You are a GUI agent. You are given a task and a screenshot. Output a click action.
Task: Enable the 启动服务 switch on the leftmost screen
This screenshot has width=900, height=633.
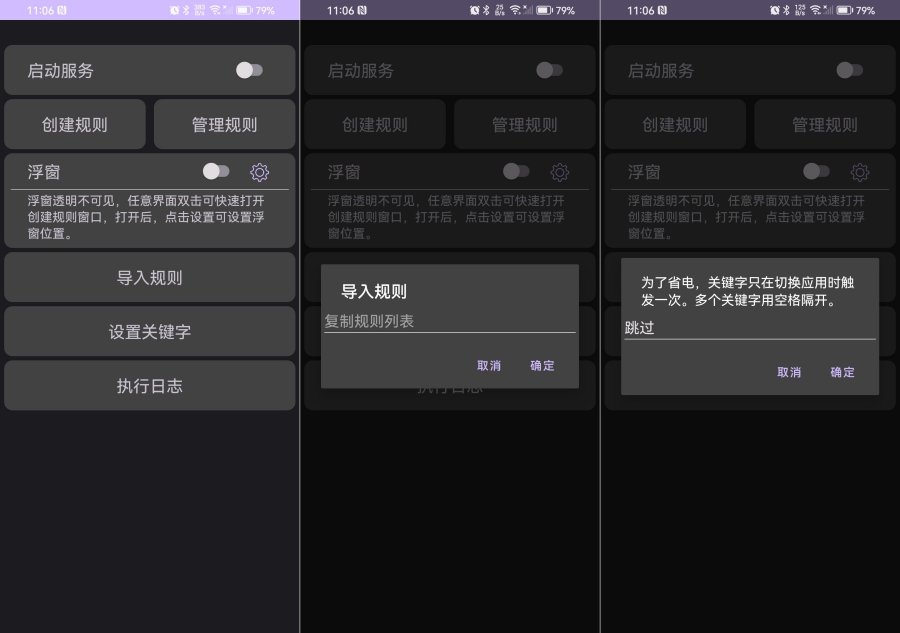pyautogui.click(x=249, y=70)
